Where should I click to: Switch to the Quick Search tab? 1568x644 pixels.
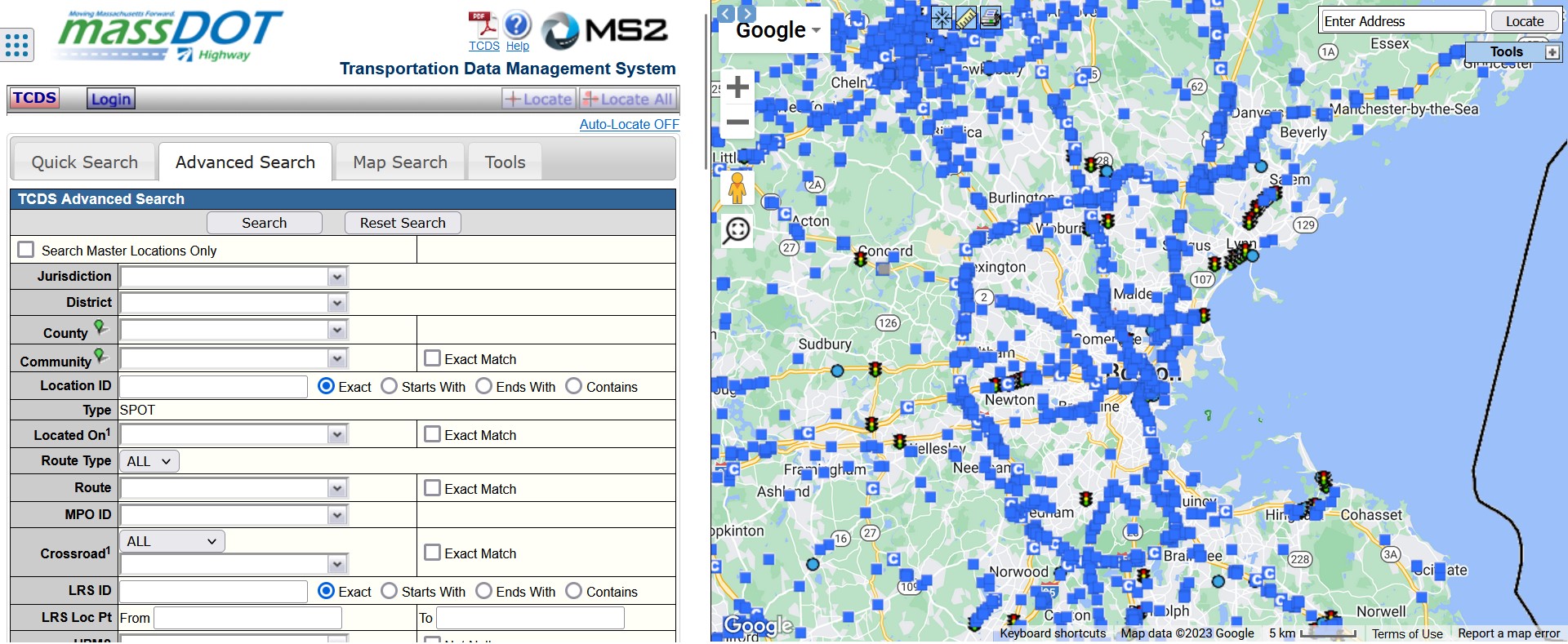[84, 162]
